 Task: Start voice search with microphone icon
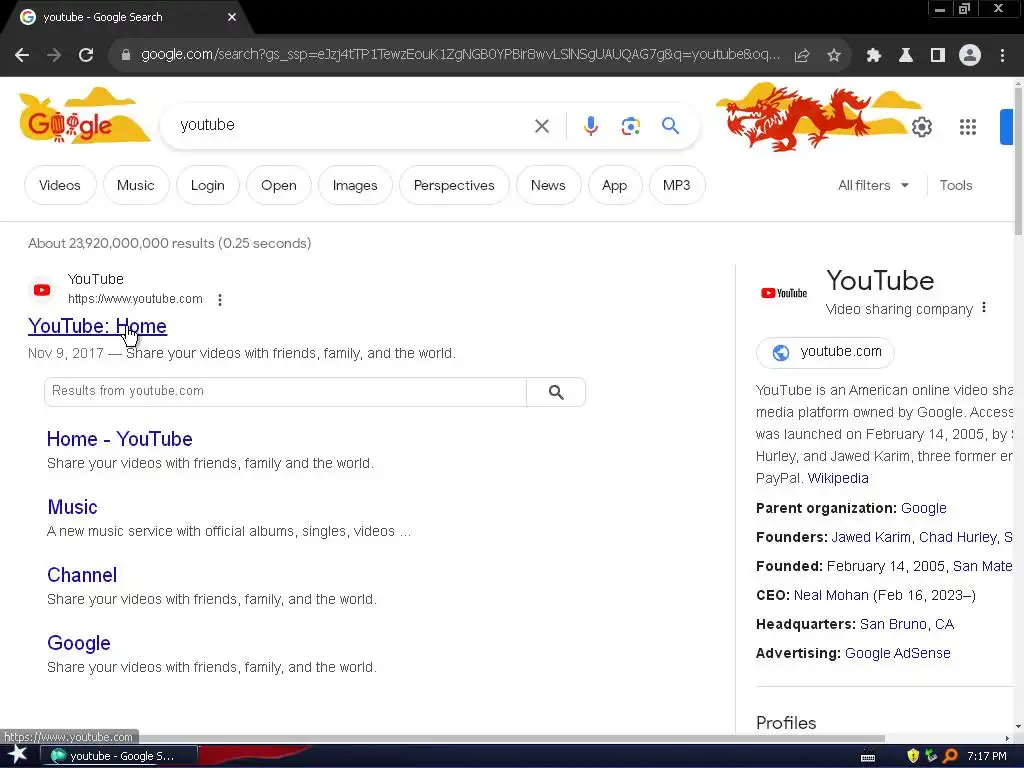(x=591, y=126)
